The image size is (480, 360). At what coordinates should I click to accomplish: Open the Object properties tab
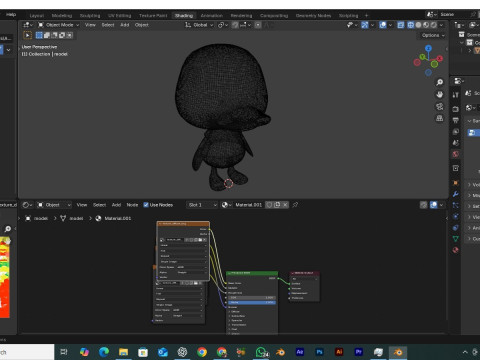click(x=456, y=183)
